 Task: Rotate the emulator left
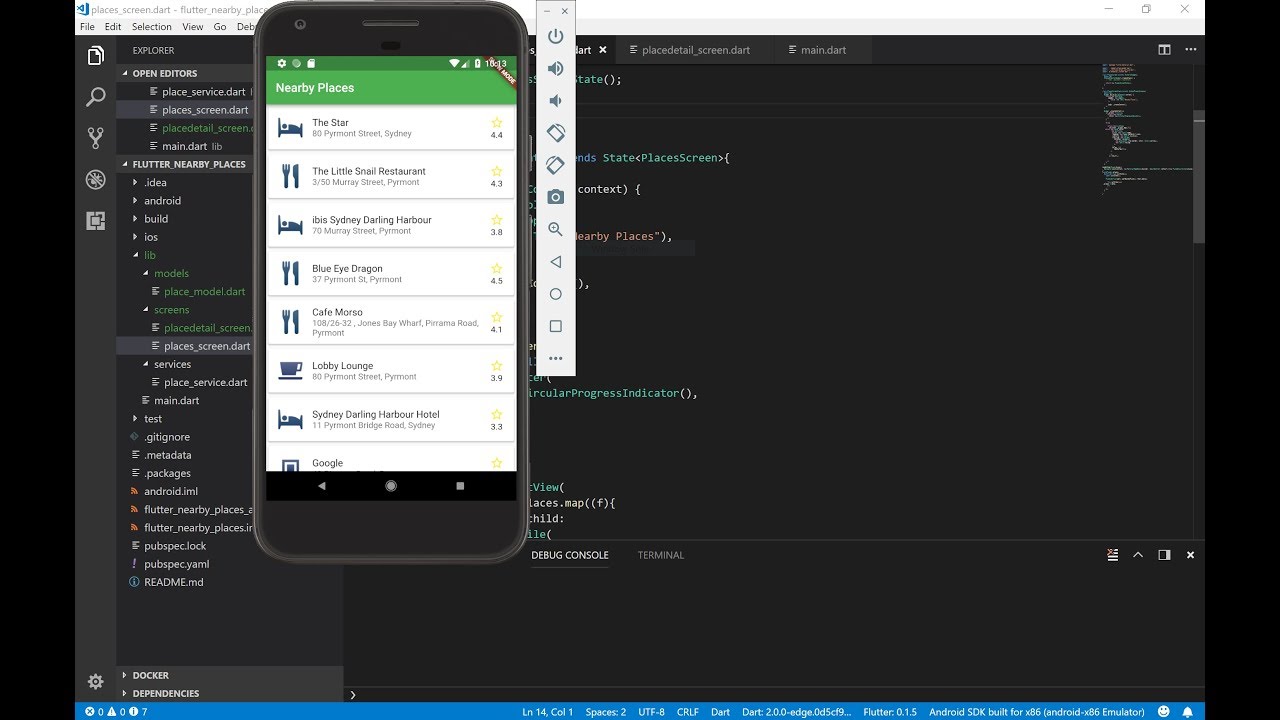(x=556, y=133)
